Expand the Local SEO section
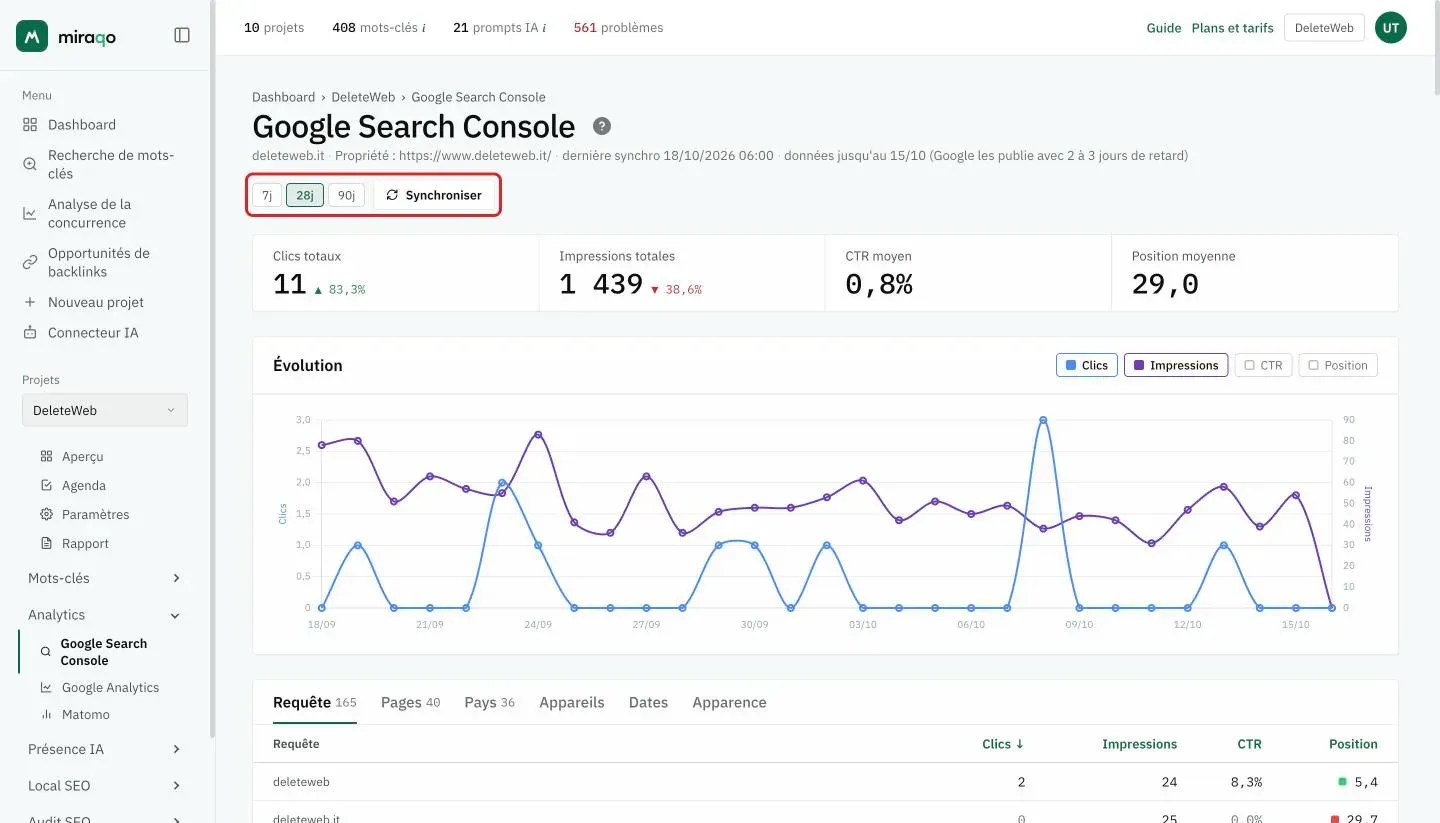This screenshot has width=1440, height=823. [105, 786]
